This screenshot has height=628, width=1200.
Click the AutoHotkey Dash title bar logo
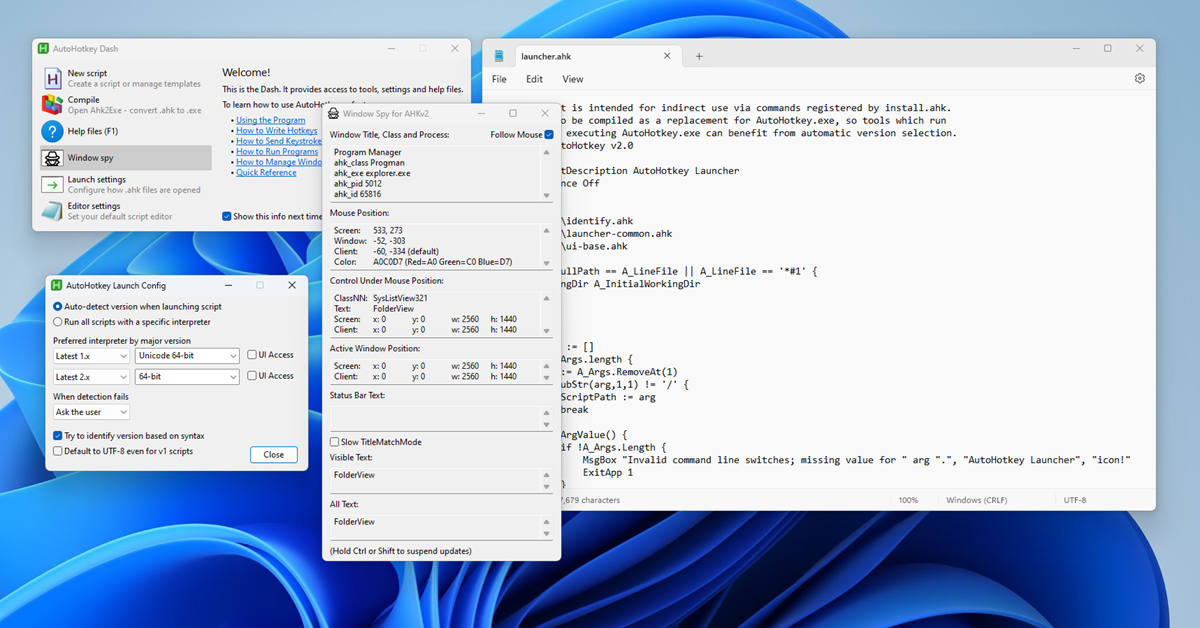click(x=44, y=48)
